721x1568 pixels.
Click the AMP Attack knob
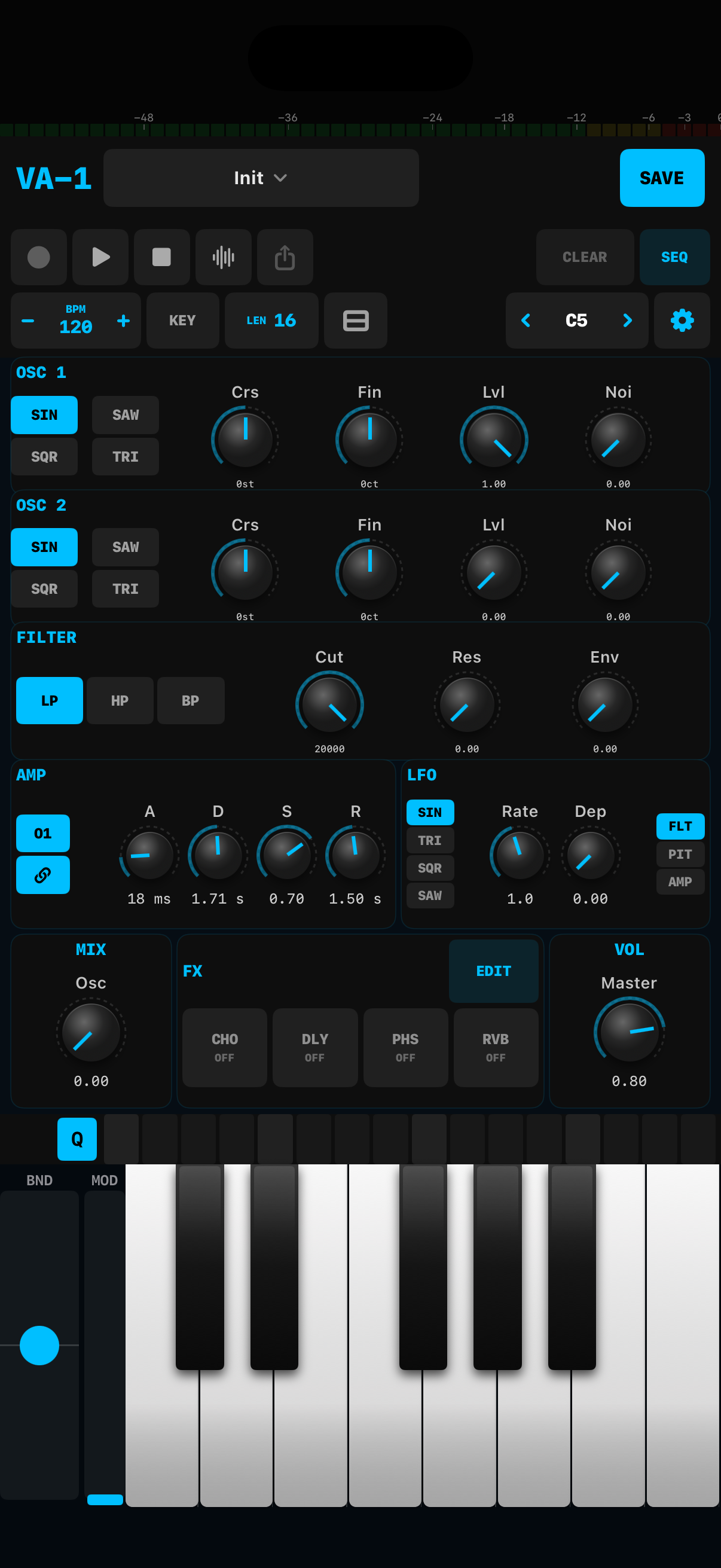(x=149, y=855)
